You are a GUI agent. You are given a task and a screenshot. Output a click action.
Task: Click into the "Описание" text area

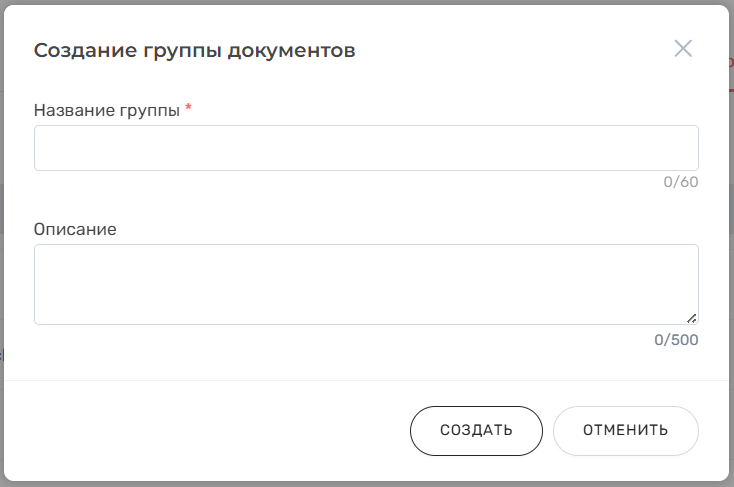pos(366,284)
